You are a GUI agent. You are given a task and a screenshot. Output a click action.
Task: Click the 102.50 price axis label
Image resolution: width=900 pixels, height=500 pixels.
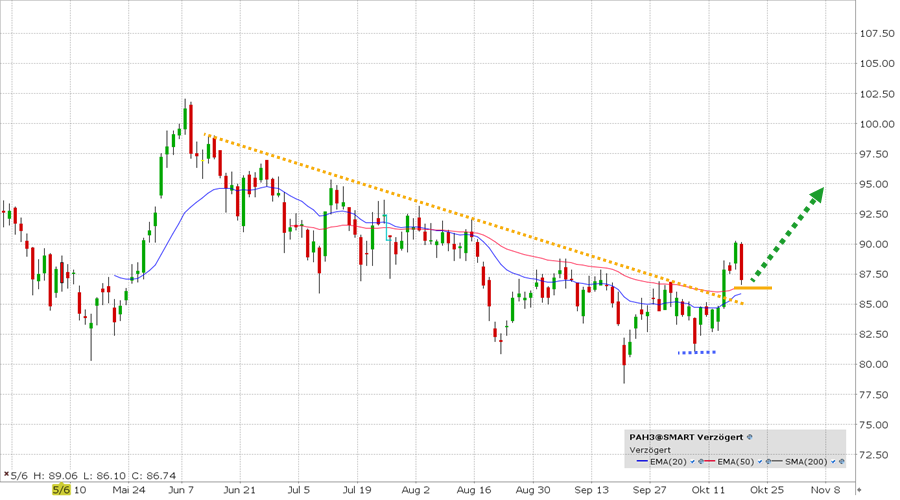coord(876,94)
